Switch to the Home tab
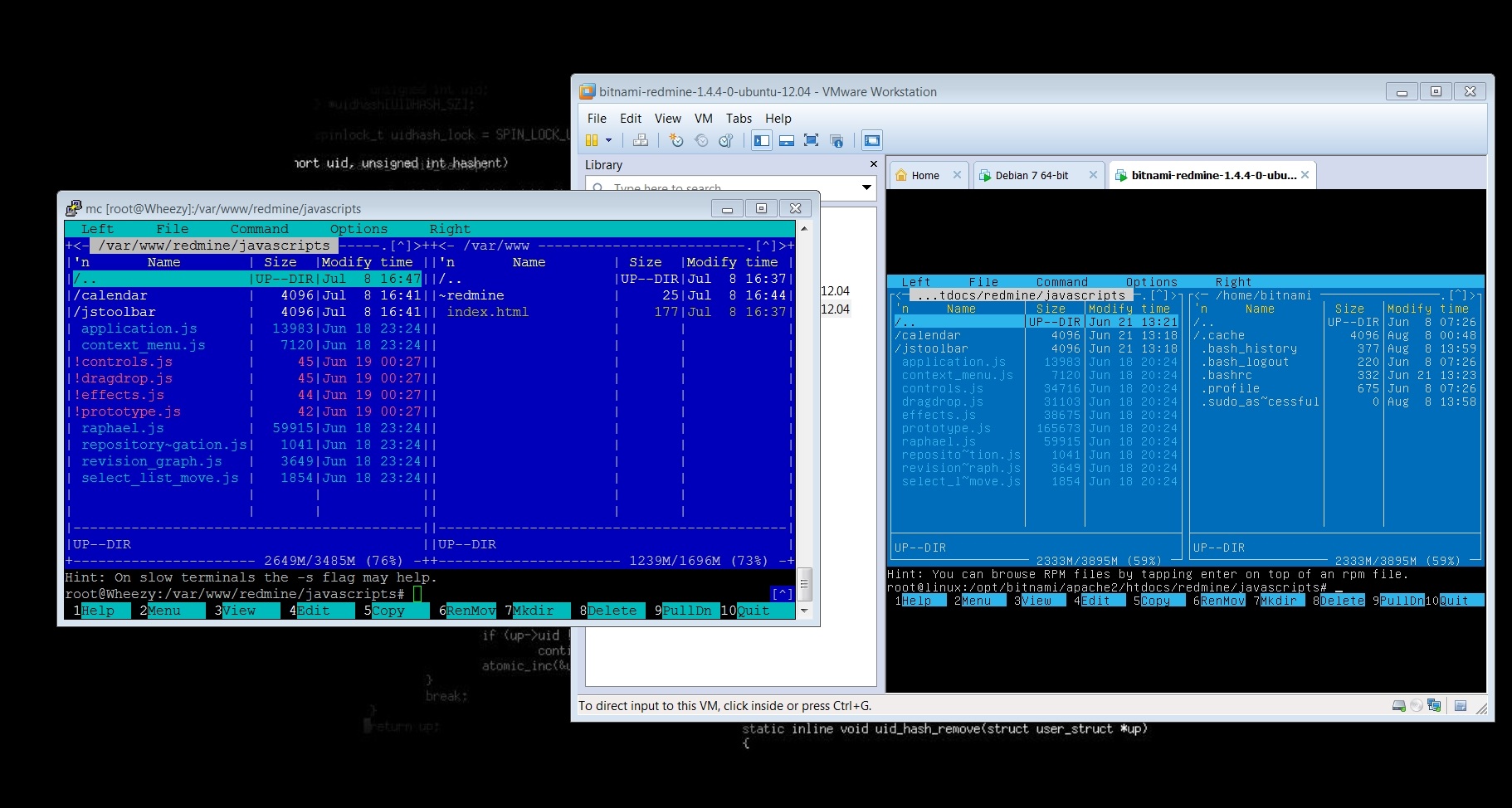 [925, 175]
